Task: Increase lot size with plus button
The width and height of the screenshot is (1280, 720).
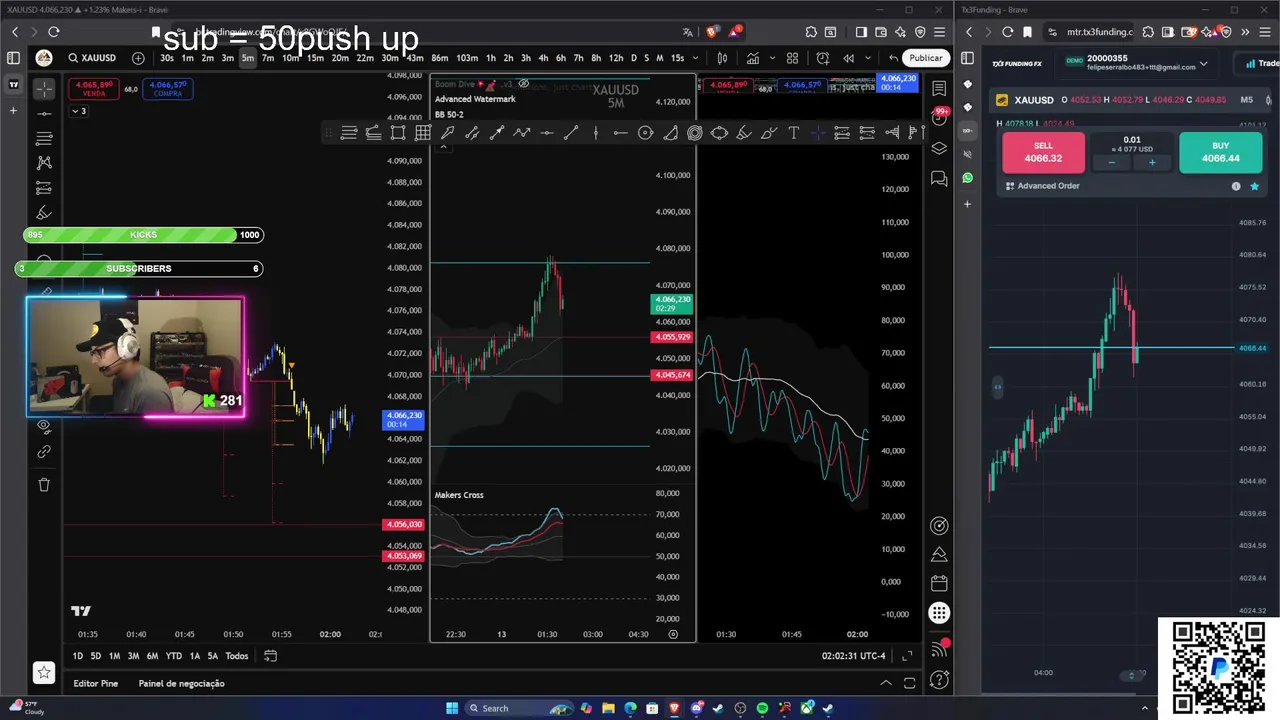Action: [1152, 162]
